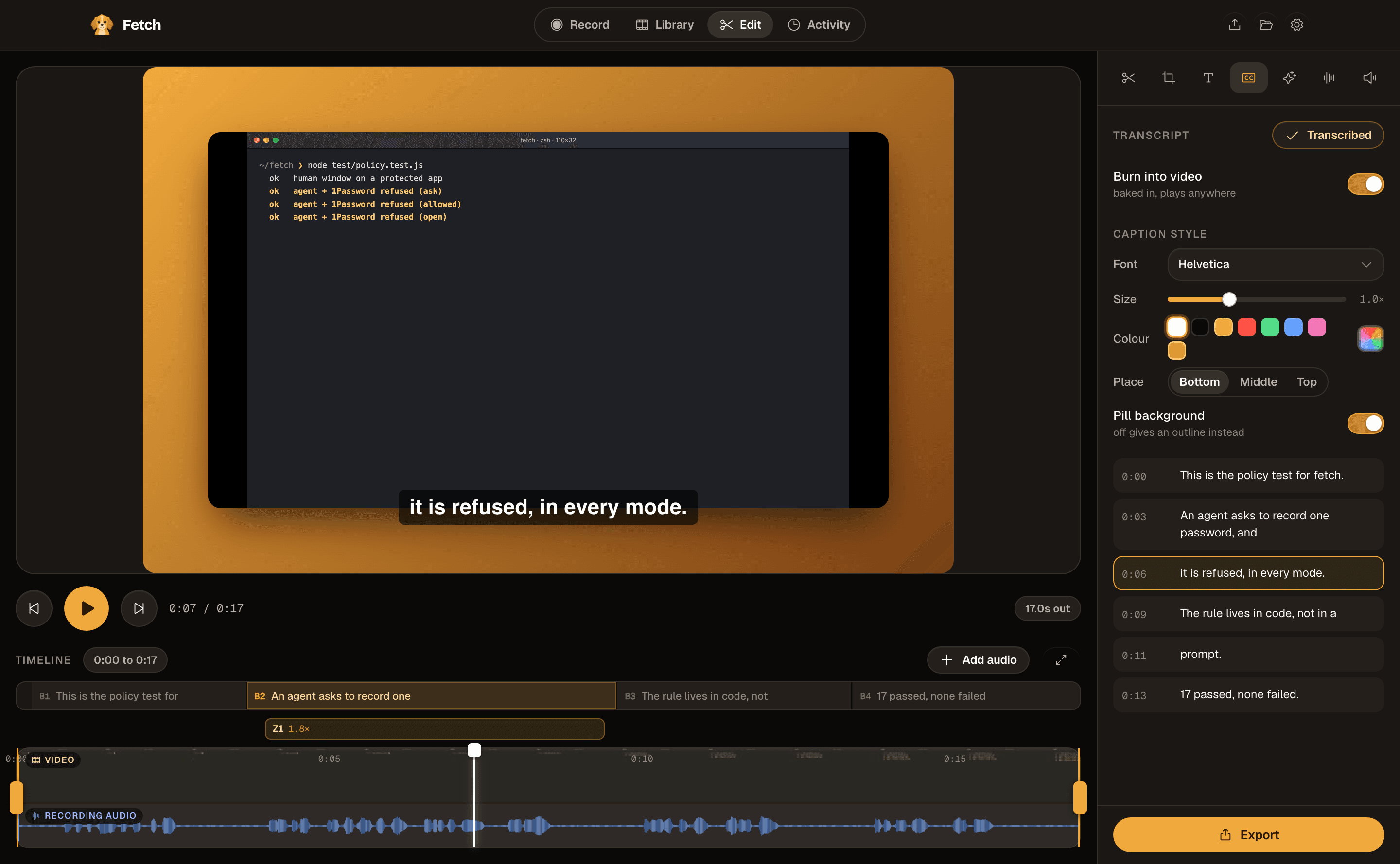Viewport: 1400px width, 864px height.
Task: Click the Transcribed status button
Action: (1328, 135)
